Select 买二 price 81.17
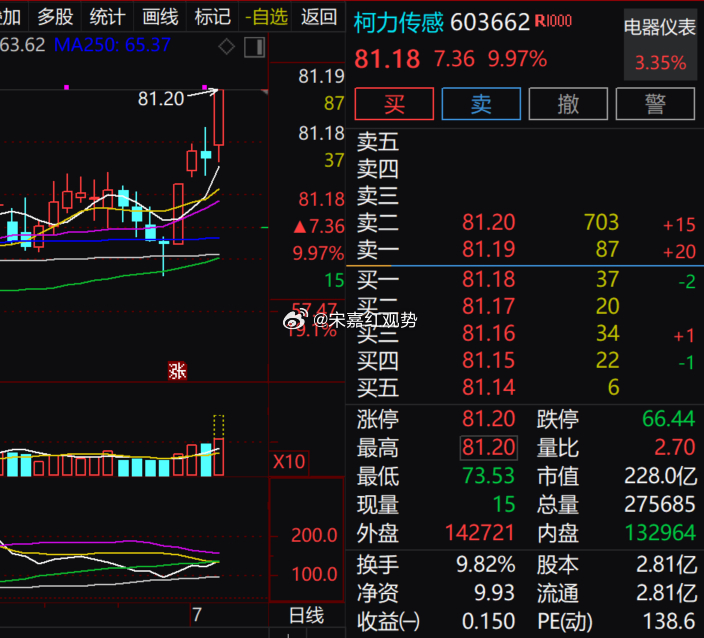The height and width of the screenshot is (638, 704). [489, 306]
